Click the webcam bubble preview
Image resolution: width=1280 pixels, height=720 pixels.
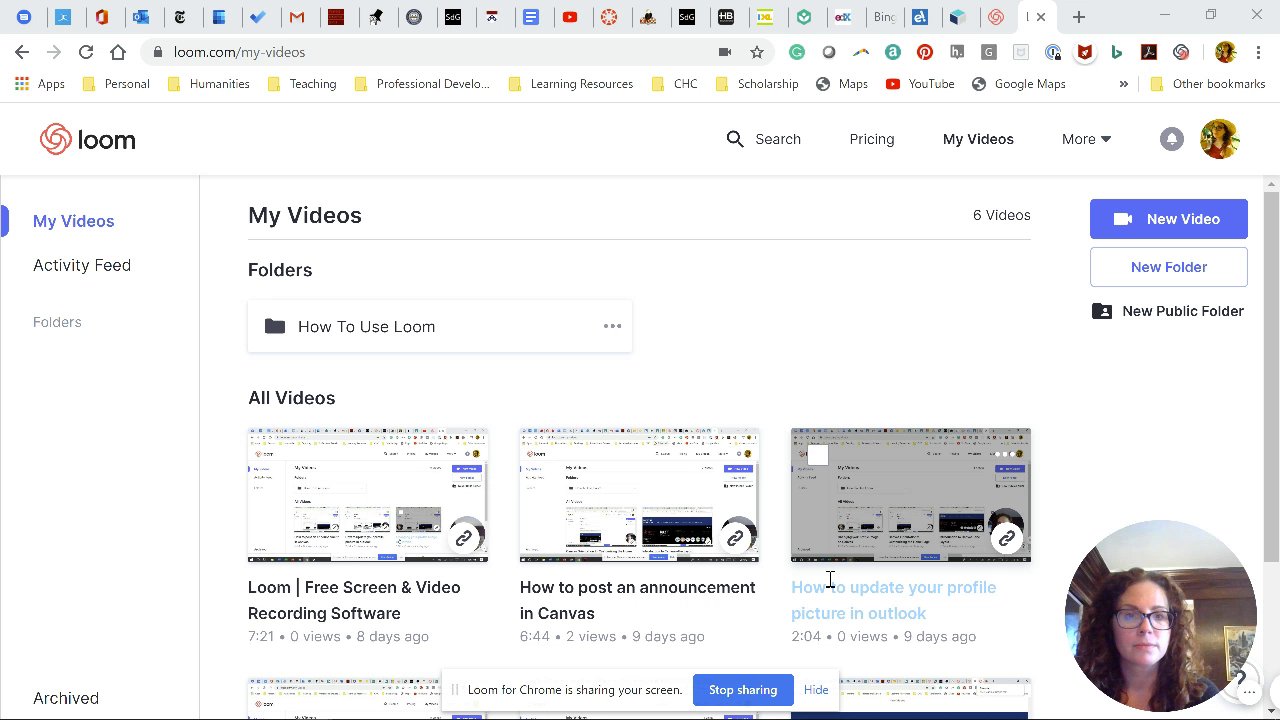(1160, 615)
